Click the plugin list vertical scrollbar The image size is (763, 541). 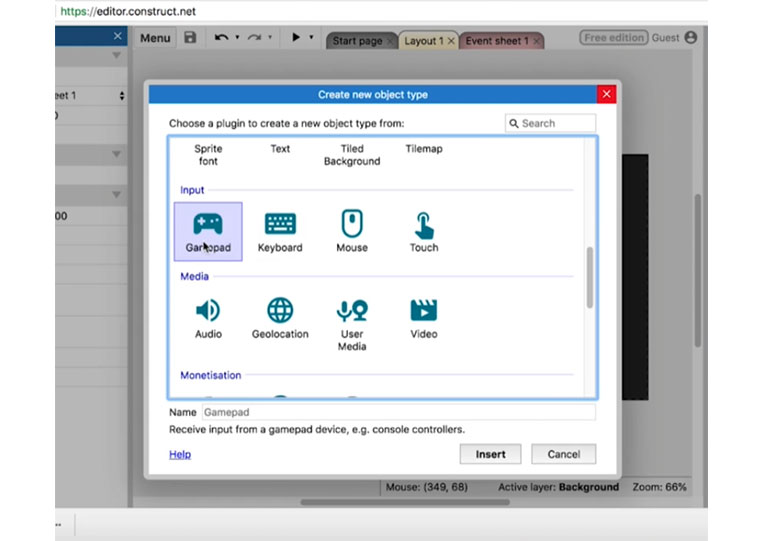point(590,277)
